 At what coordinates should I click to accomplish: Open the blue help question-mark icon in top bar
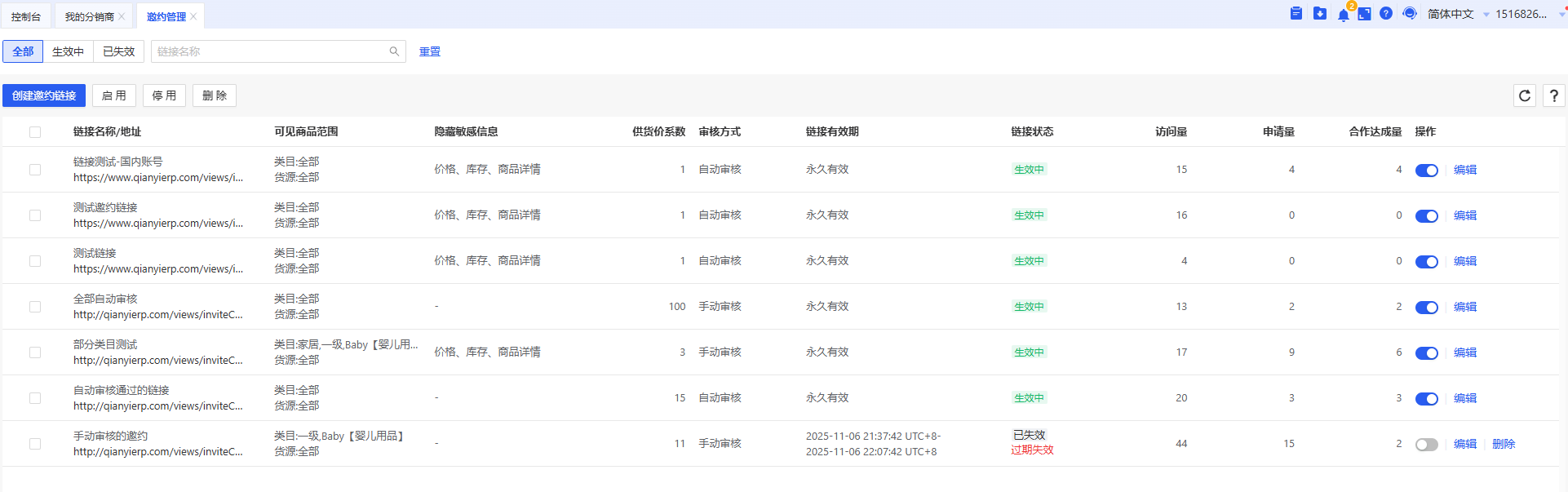click(x=1386, y=13)
